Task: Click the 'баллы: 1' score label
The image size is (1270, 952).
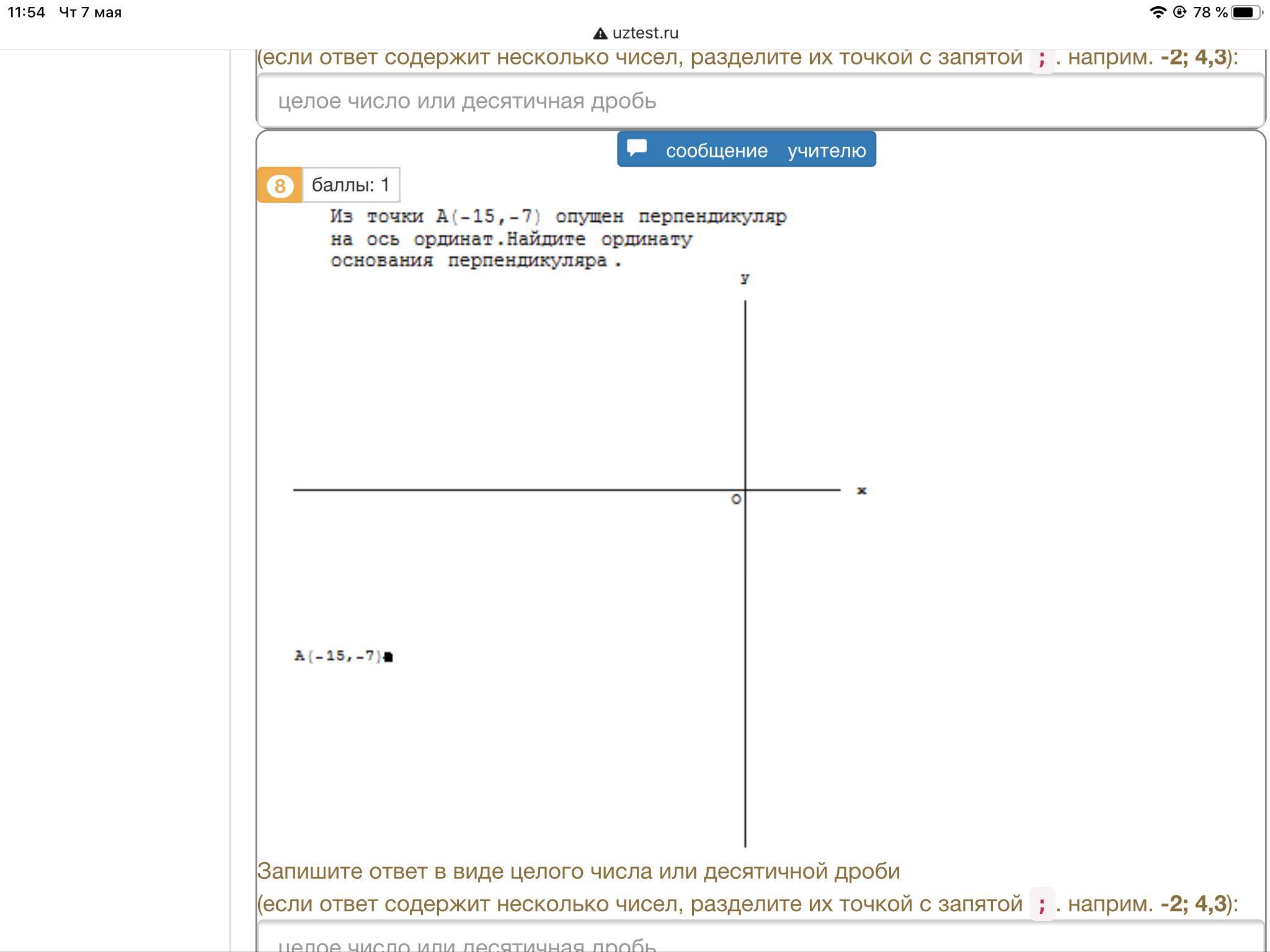Action: point(350,185)
